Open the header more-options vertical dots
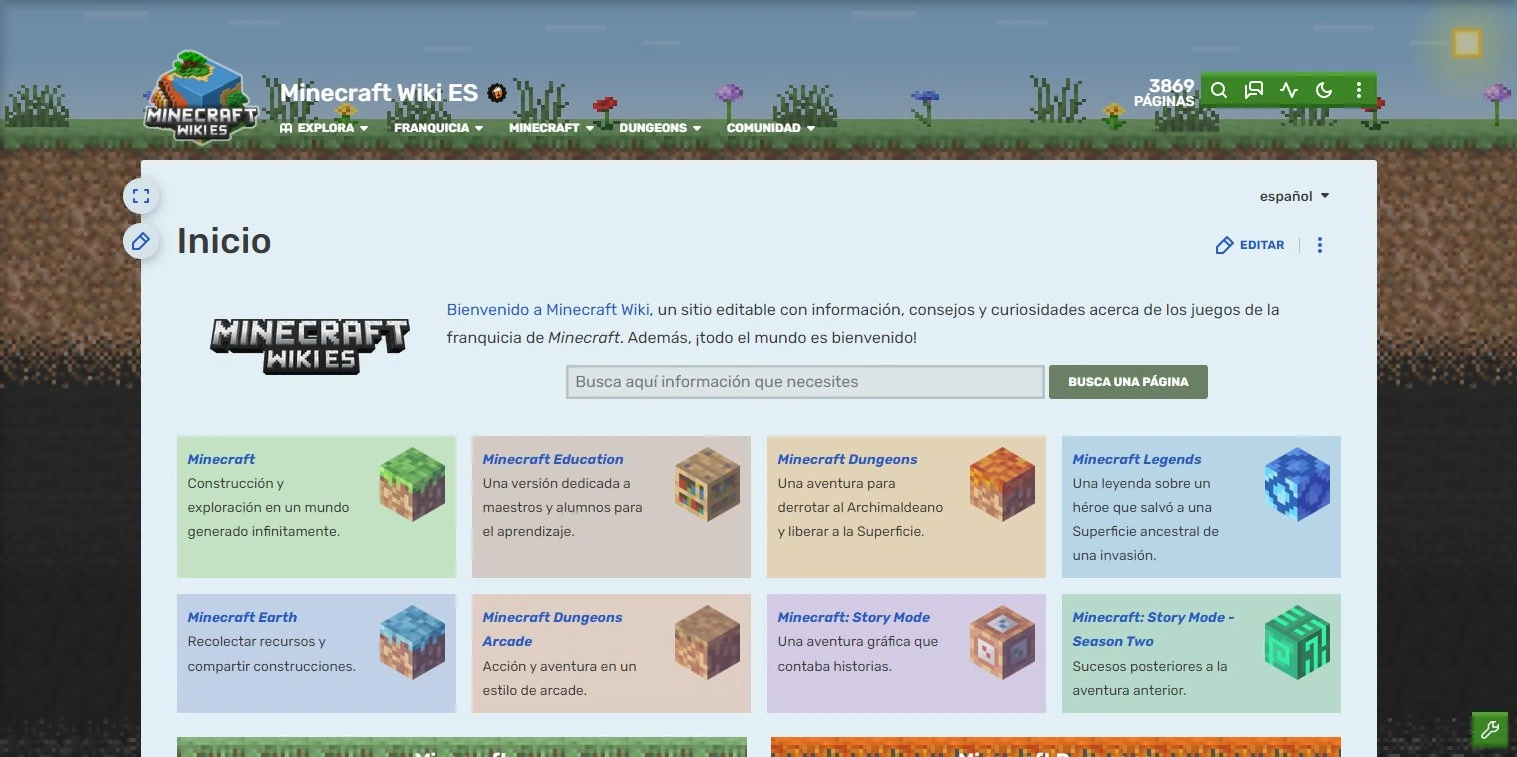1517x757 pixels. point(1358,90)
